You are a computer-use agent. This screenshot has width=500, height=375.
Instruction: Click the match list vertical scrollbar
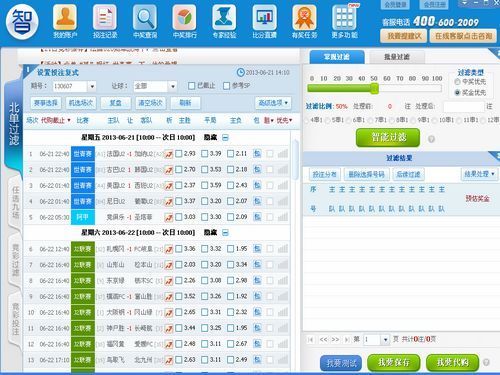tap(295, 160)
